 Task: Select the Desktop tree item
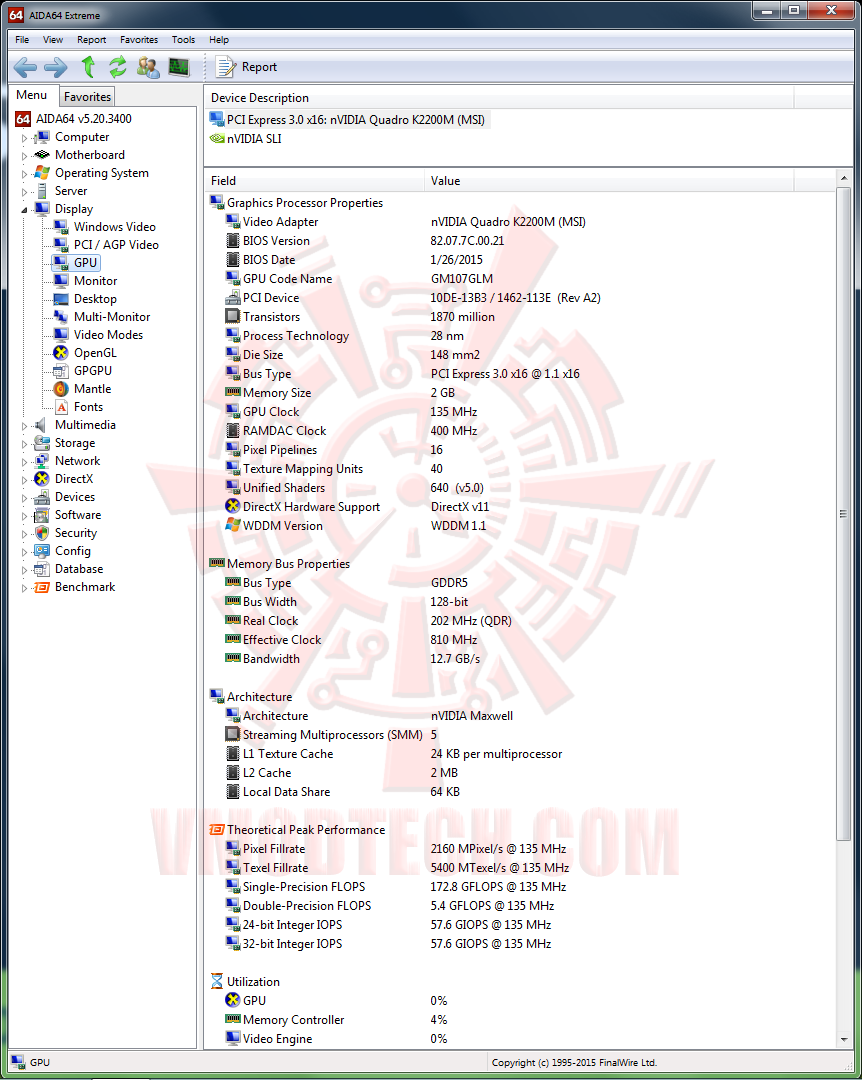[x=95, y=298]
